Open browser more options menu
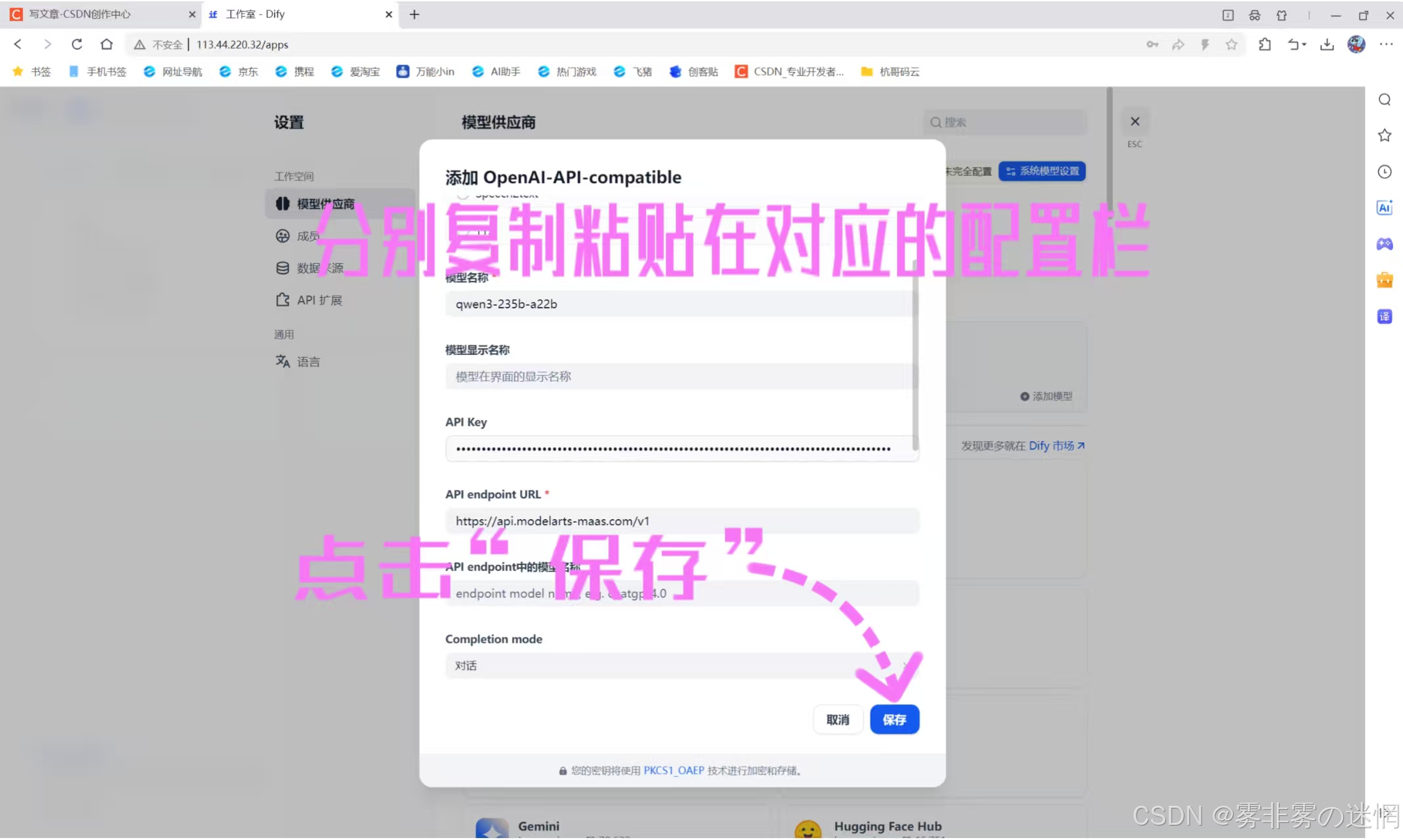1403x840 pixels. pos(1386,44)
